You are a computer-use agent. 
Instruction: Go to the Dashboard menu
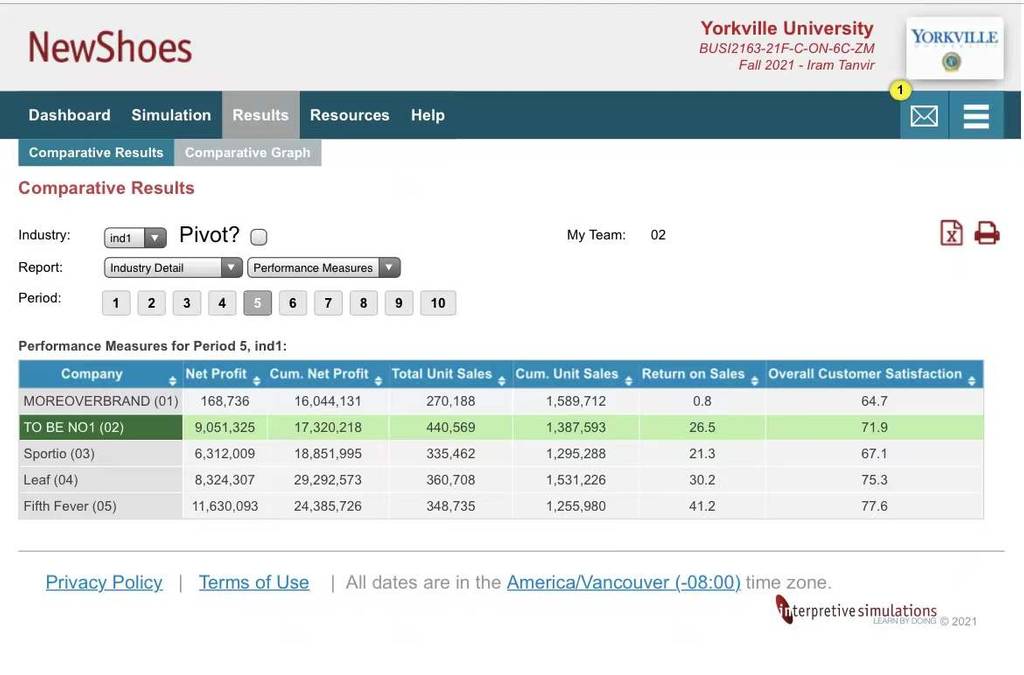pyautogui.click(x=69, y=115)
